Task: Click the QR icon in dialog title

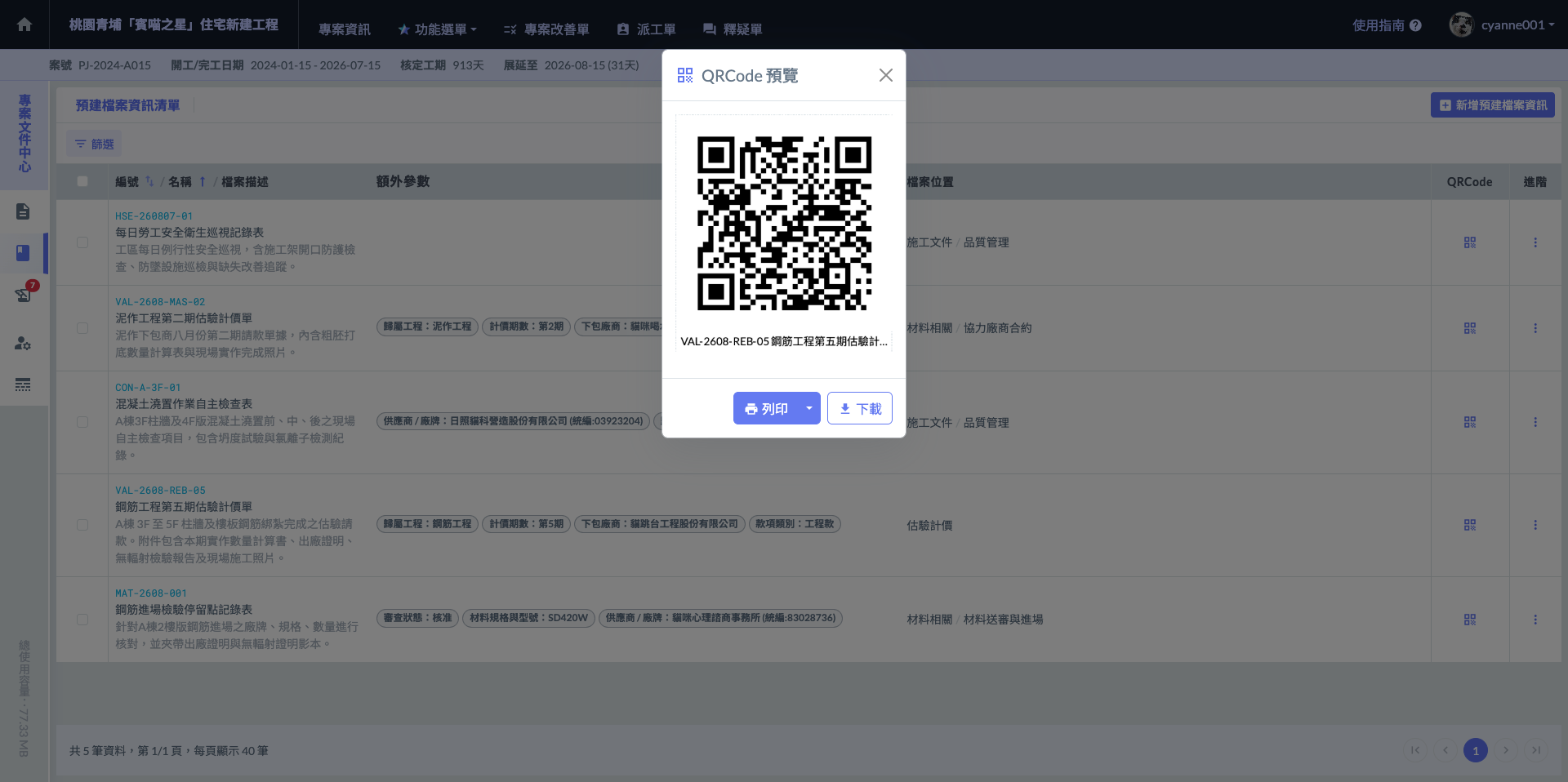Action: (685, 75)
